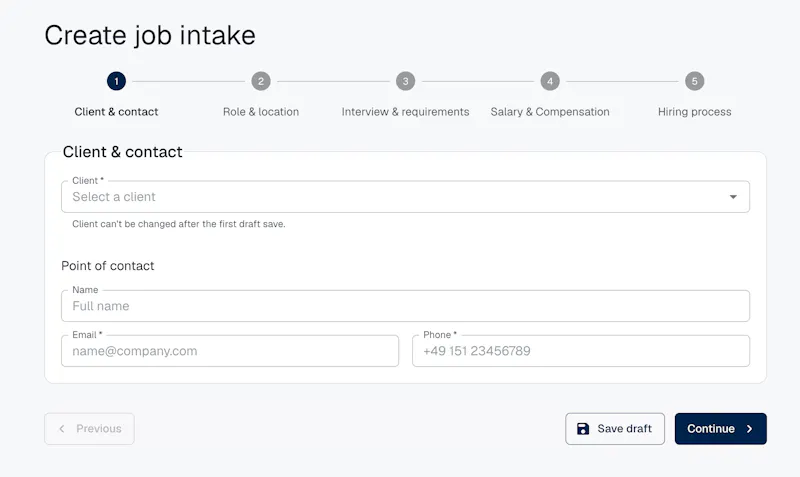
Task: Click the Save draft button text
Action: (624, 429)
